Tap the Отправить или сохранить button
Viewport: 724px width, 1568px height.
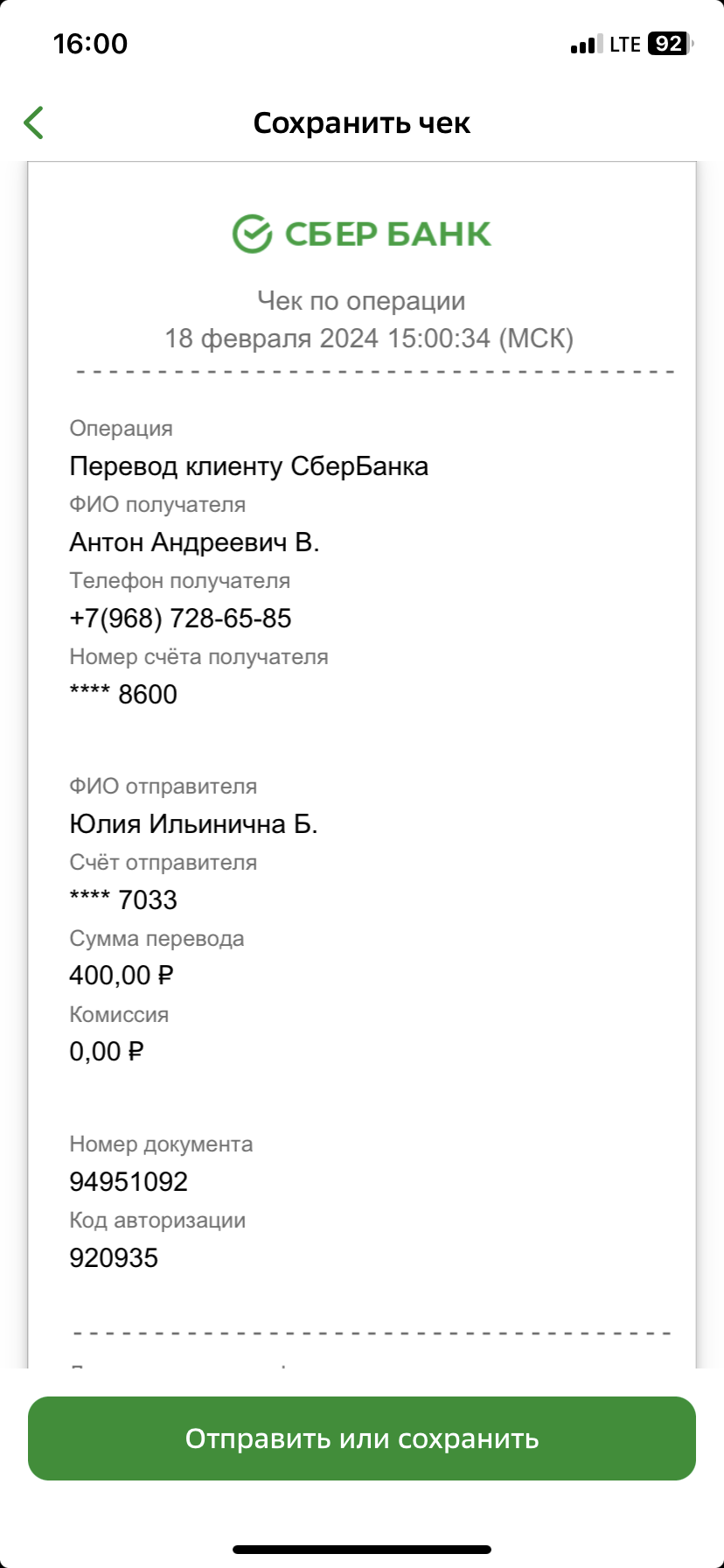(x=362, y=1438)
